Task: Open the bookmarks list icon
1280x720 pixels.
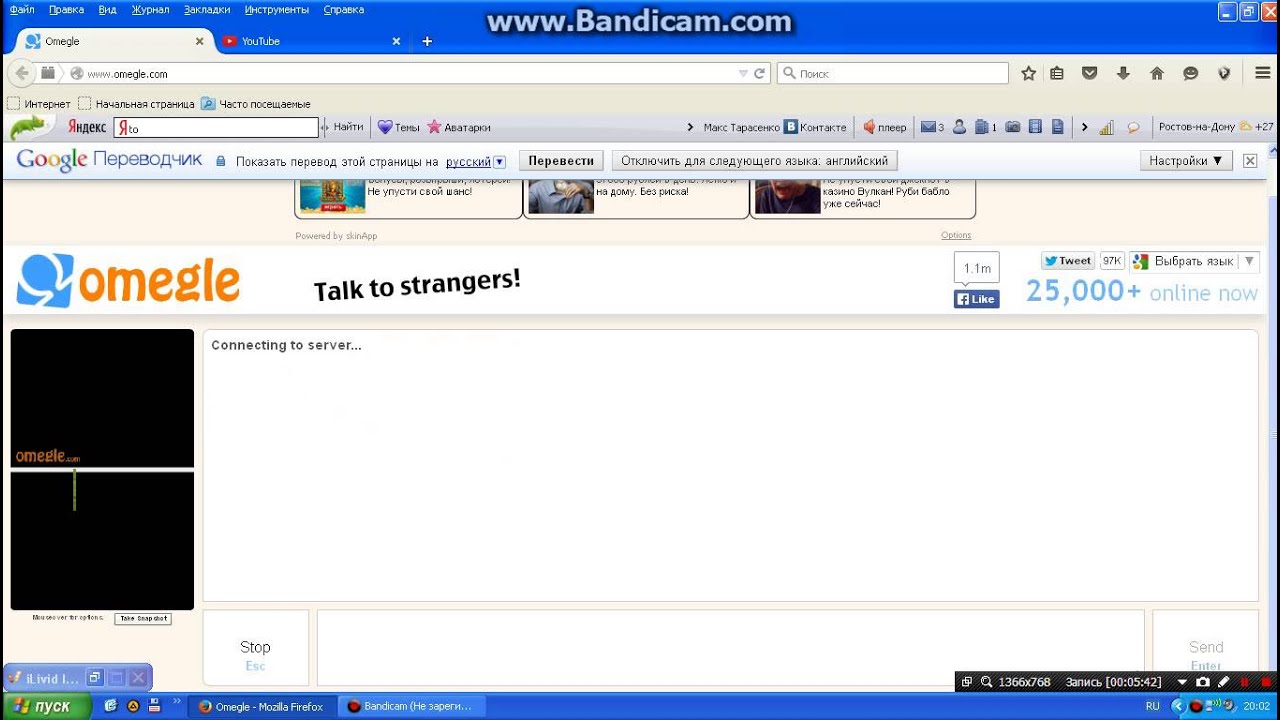Action: (x=1057, y=73)
